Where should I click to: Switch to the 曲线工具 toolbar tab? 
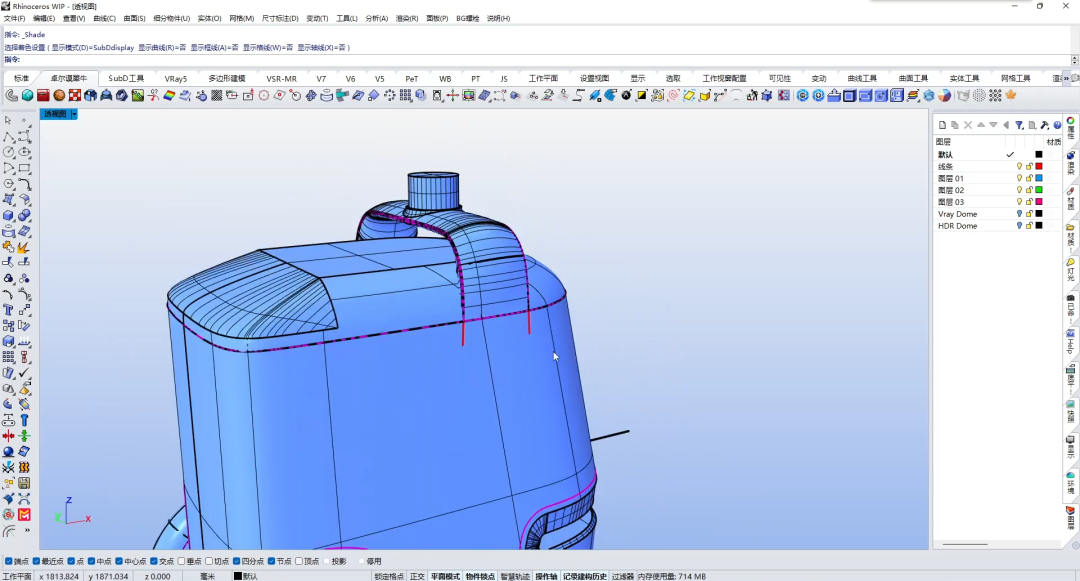coord(862,78)
